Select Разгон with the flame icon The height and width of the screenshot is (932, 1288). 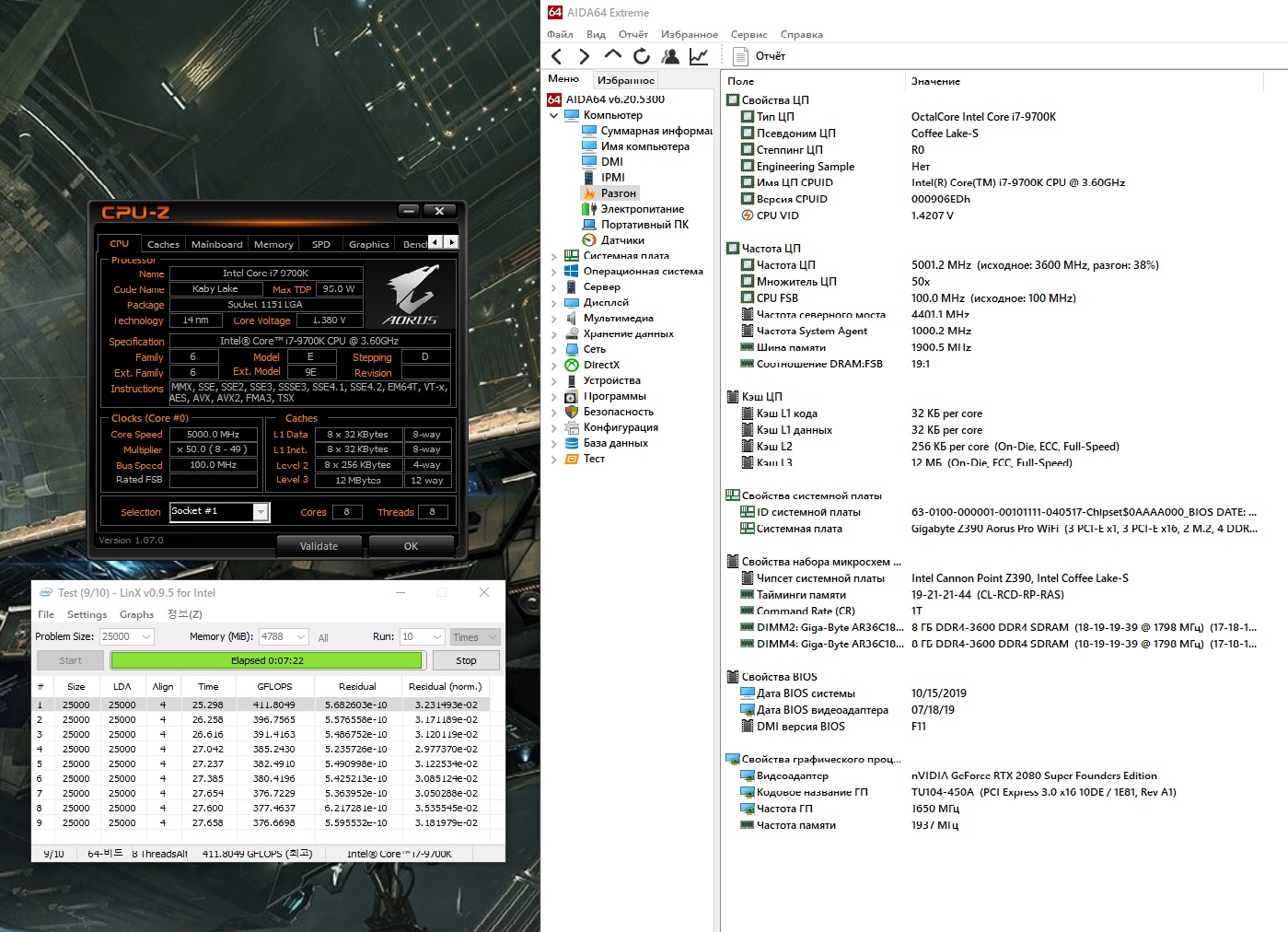(609, 193)
